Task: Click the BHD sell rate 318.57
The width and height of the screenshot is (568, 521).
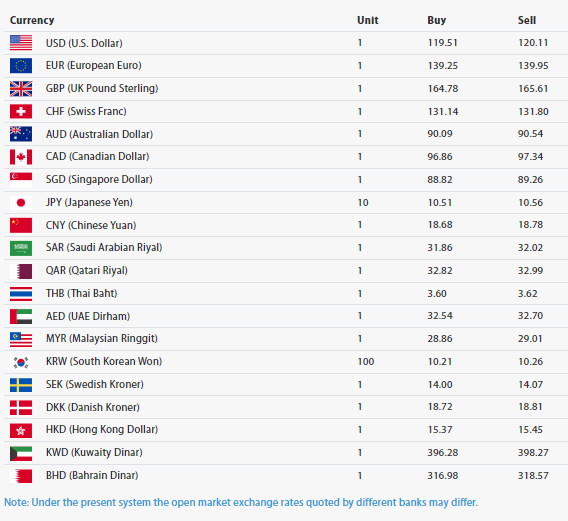Action: 533,475
